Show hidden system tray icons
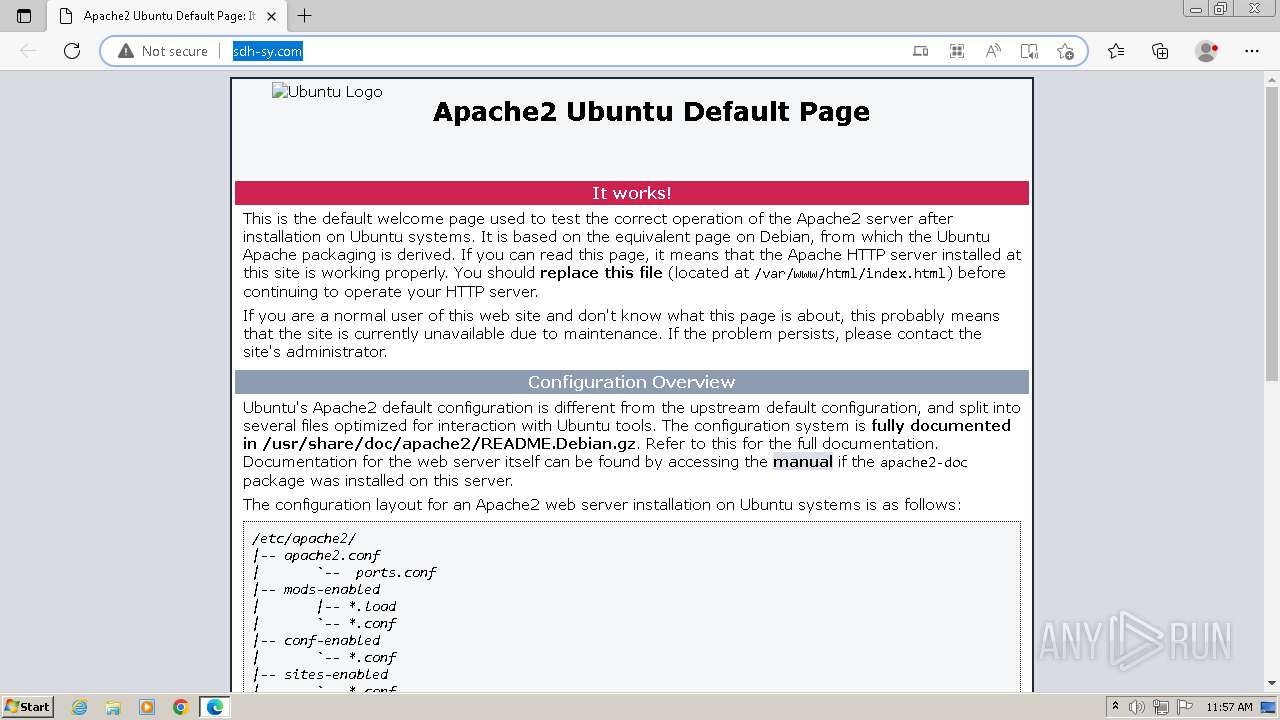 (x=1115, y=707)
